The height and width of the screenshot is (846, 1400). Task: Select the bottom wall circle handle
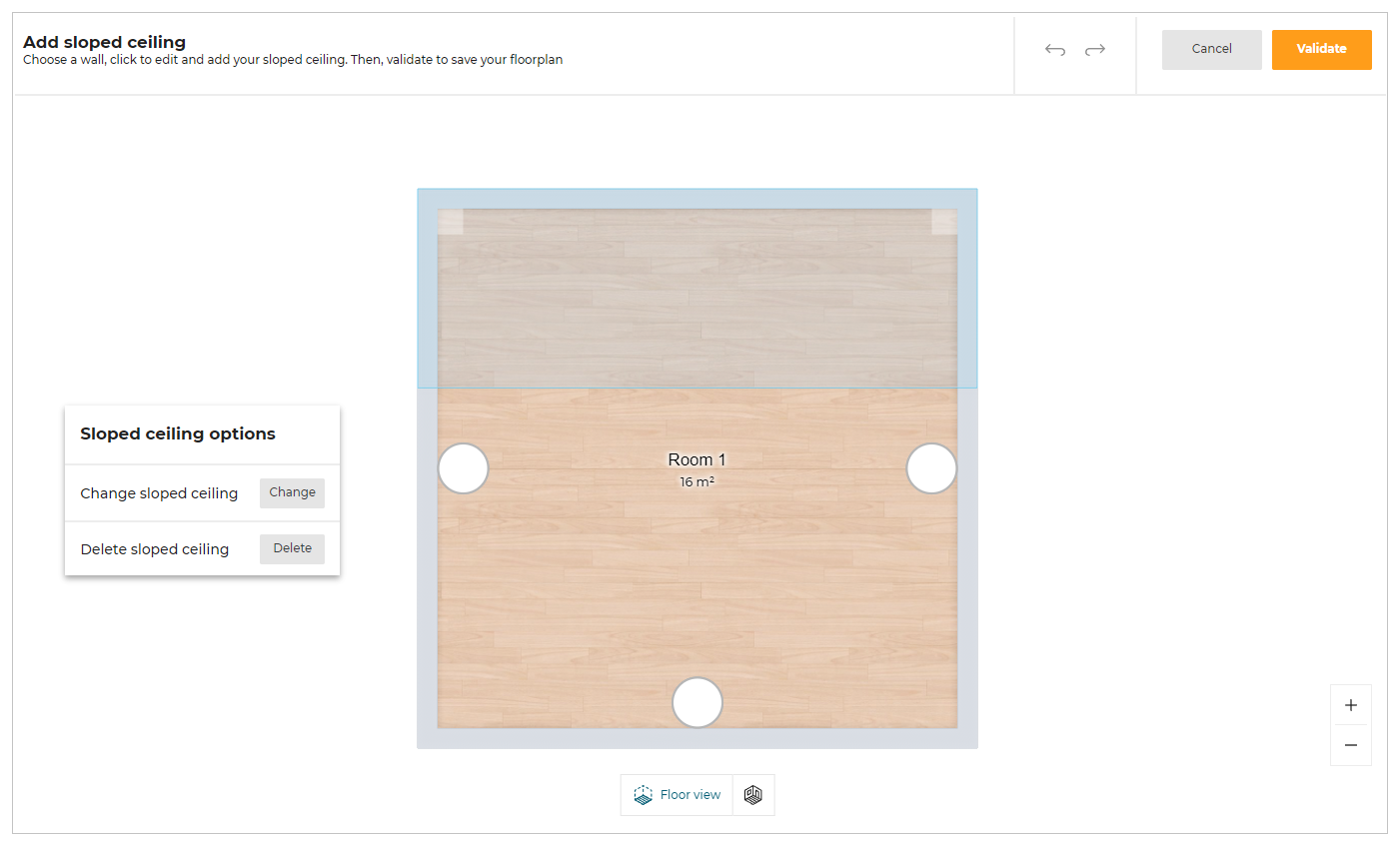tap(698, 702)
